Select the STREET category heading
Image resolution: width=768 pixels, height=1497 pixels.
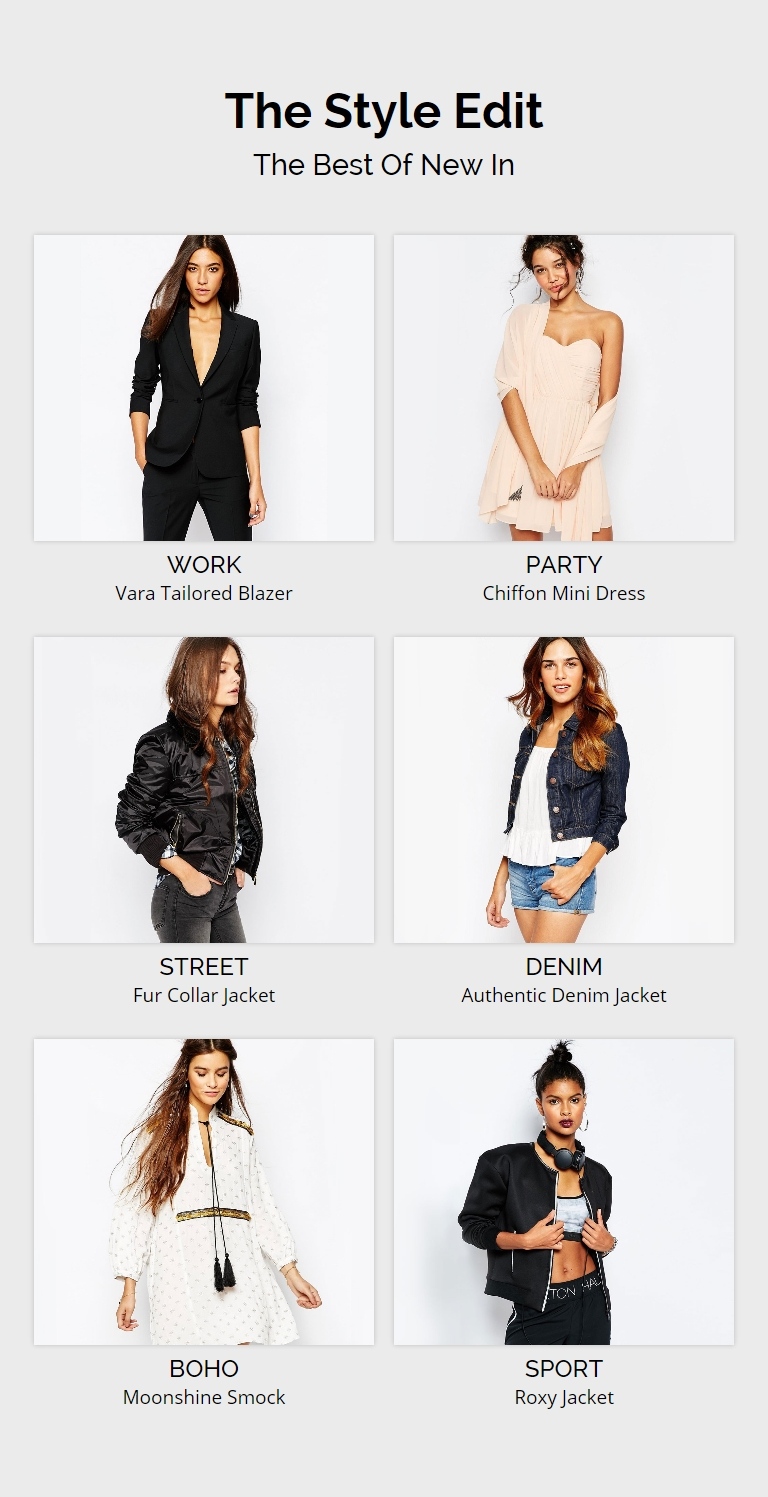click(204, 967)
